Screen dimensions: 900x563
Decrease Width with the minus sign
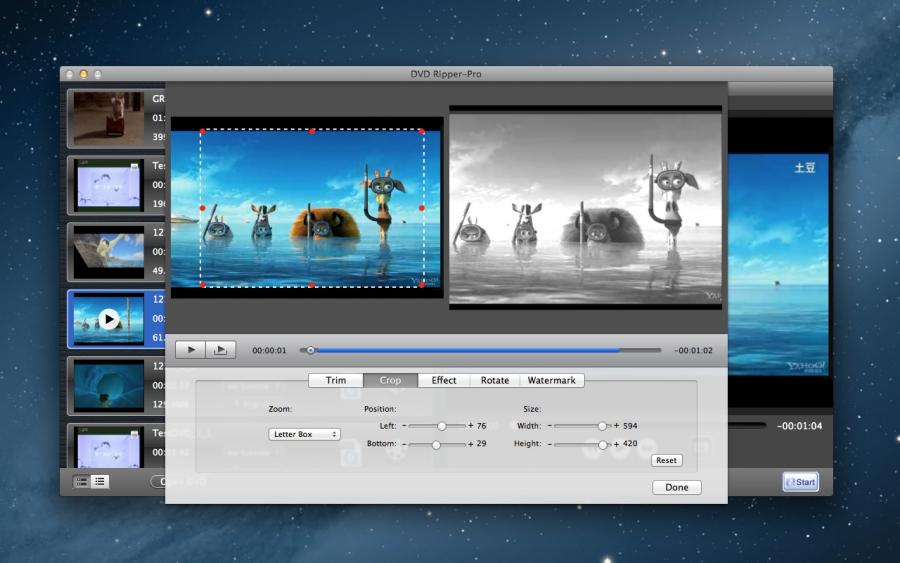pos(550,426)
